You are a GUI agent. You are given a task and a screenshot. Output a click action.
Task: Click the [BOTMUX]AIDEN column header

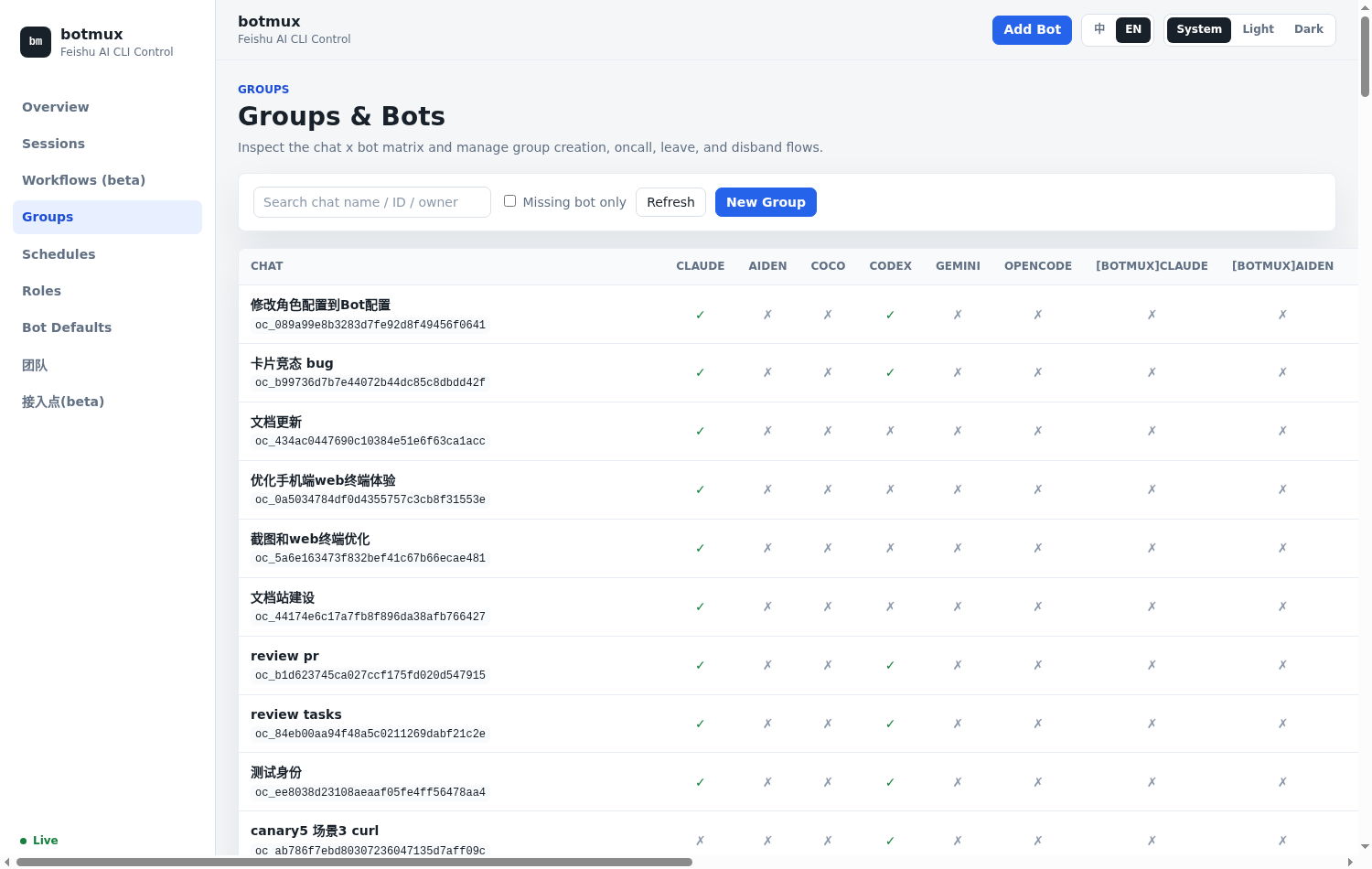tap(1282, 266)
